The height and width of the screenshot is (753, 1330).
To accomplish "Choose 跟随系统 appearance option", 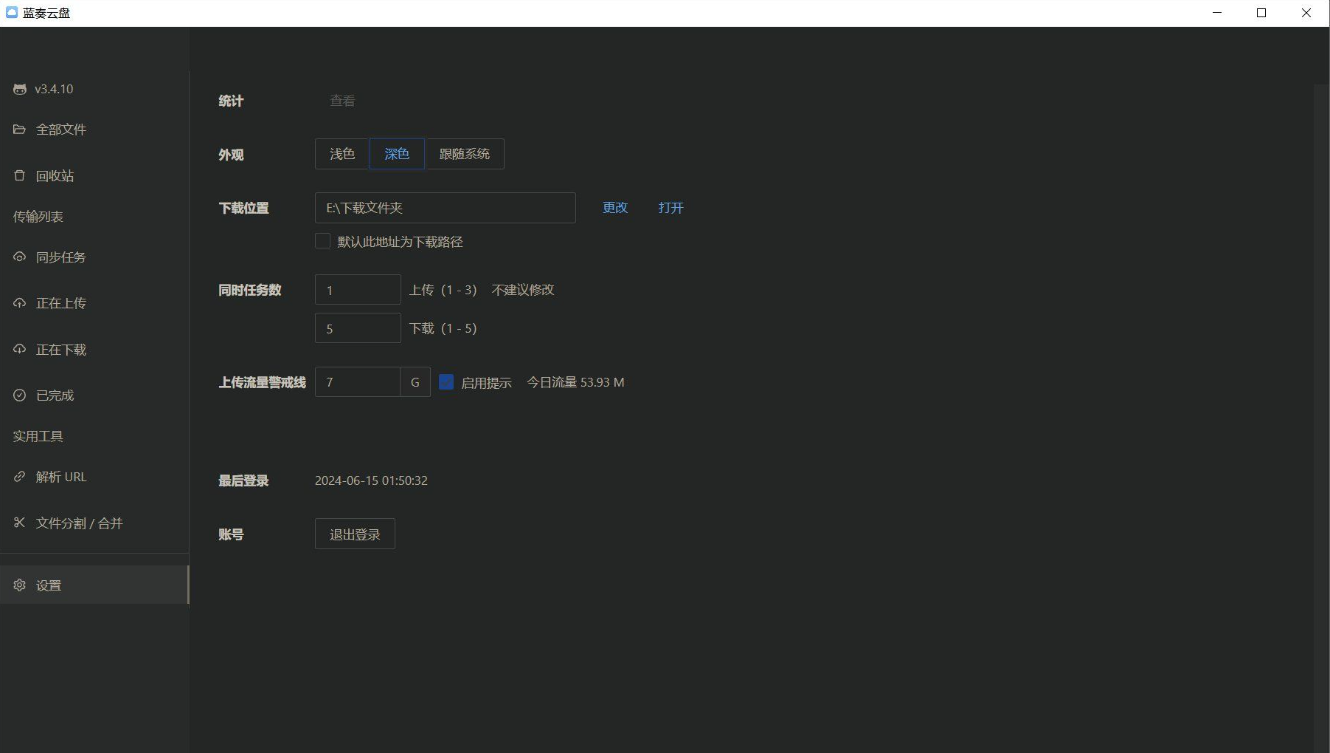I will 464,154.
